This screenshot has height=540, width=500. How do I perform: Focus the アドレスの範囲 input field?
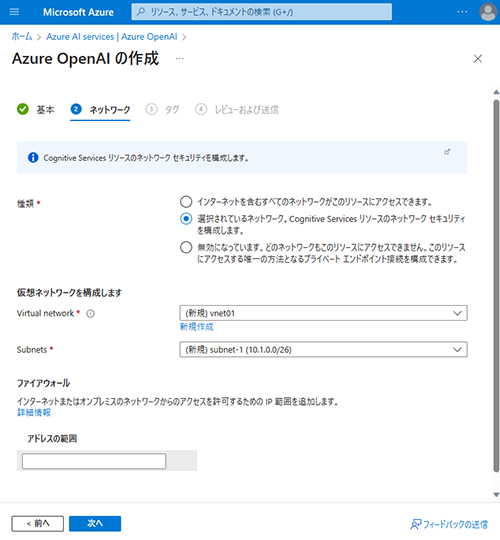point(94,461)
